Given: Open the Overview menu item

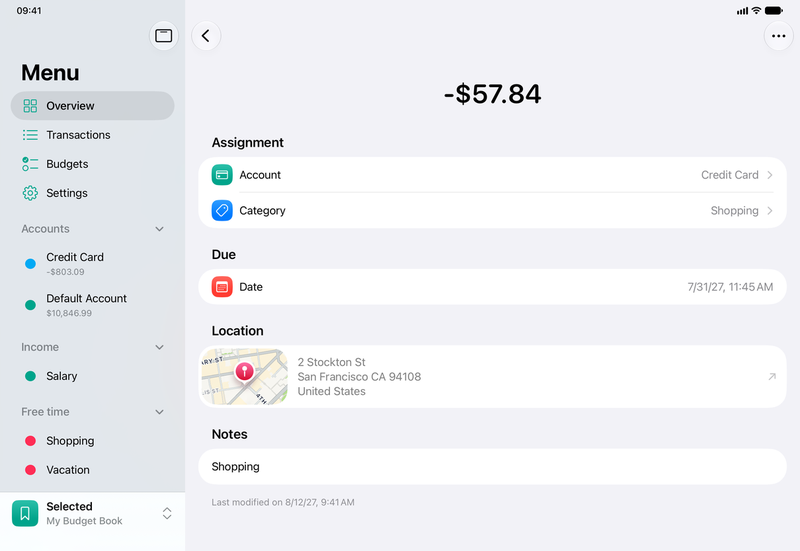Looking at the screenshot, I should click(92, 106).
